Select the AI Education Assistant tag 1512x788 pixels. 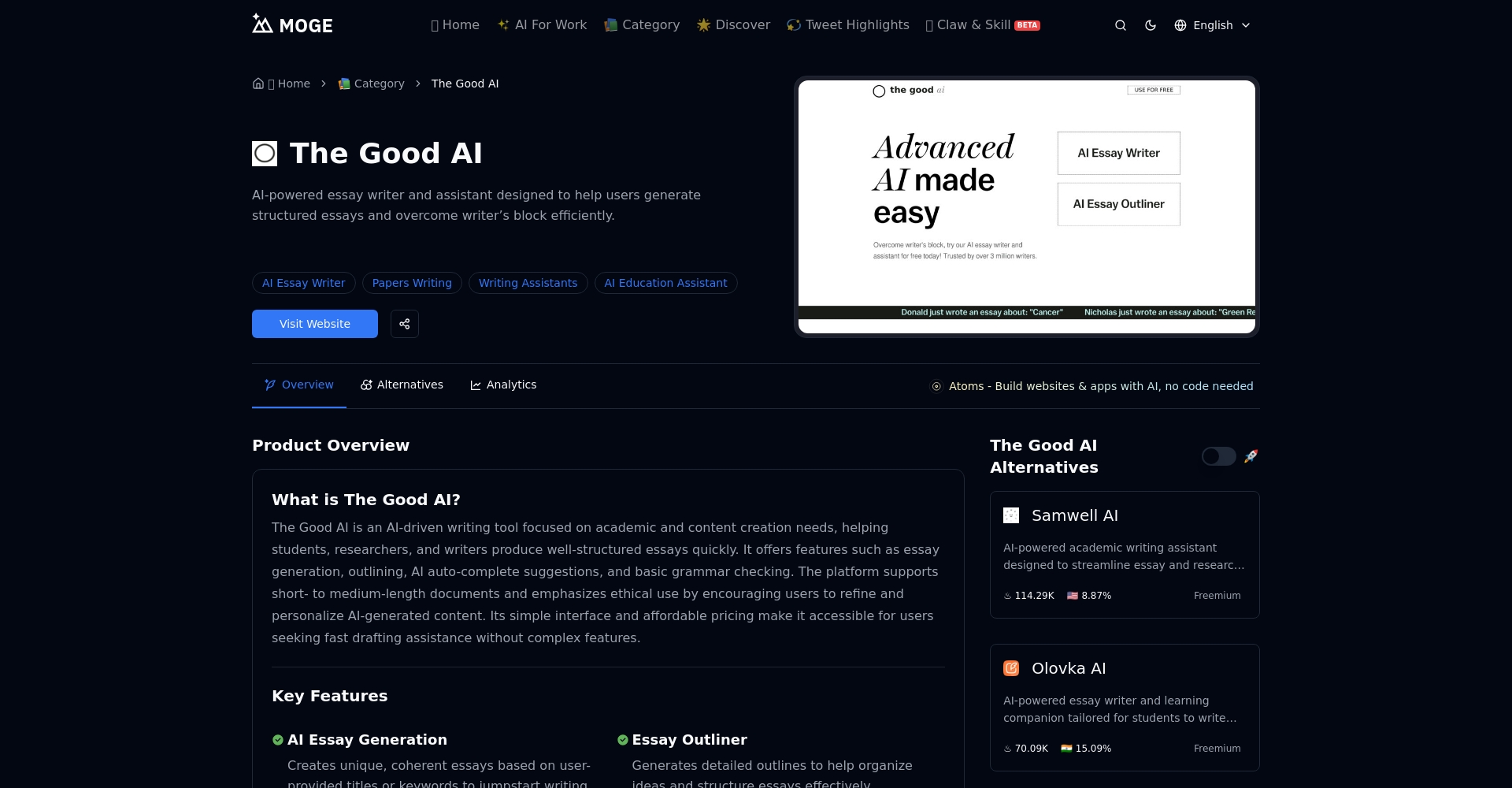665,283
